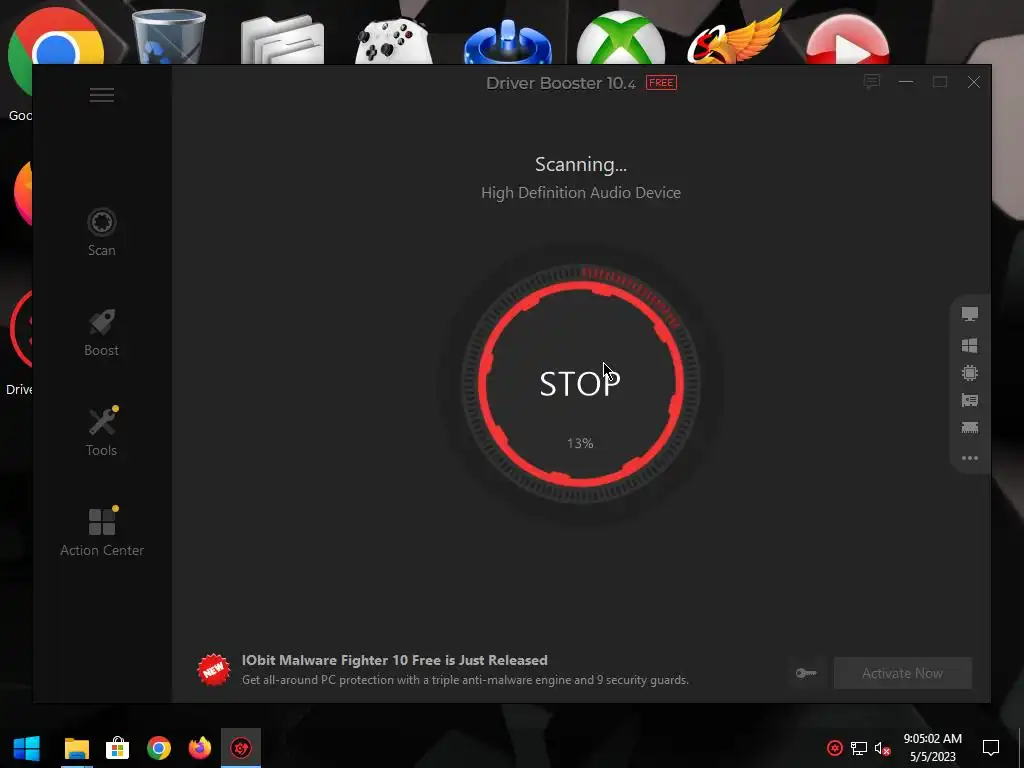Click the red NEW badge icon

click(x=214, y=670)
